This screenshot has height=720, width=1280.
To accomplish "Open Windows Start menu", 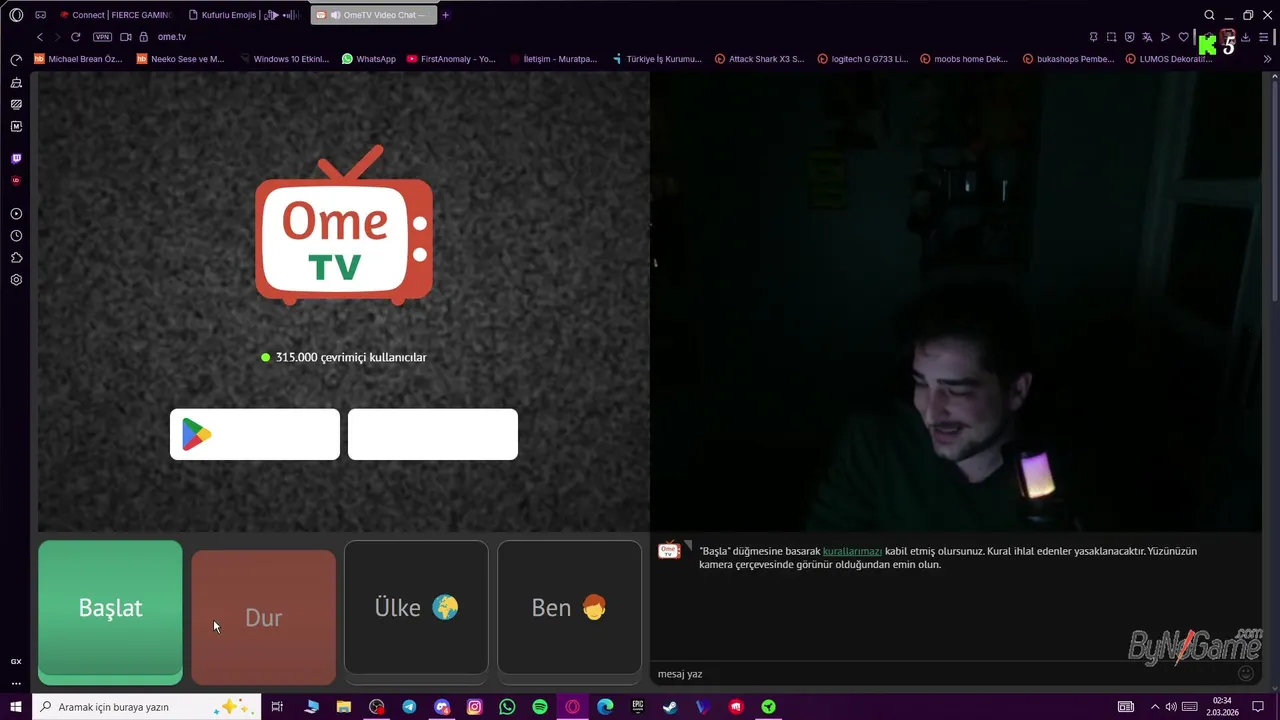I will click(16, 707).
